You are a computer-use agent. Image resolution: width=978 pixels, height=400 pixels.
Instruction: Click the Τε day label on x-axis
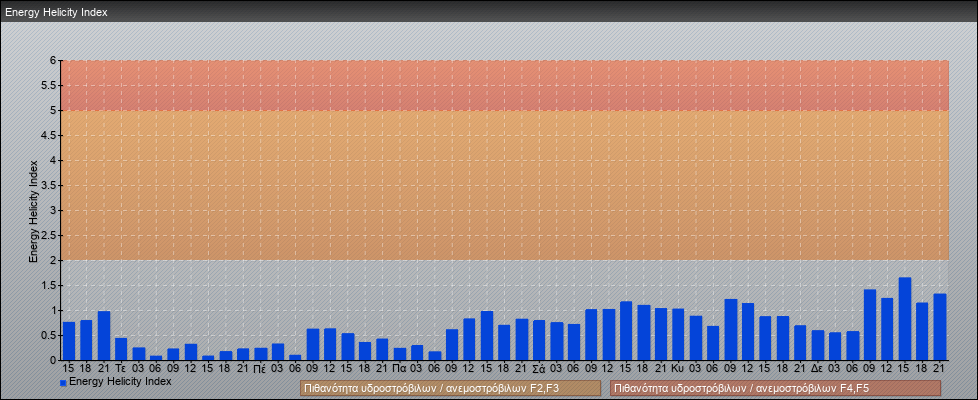[121, 368]
